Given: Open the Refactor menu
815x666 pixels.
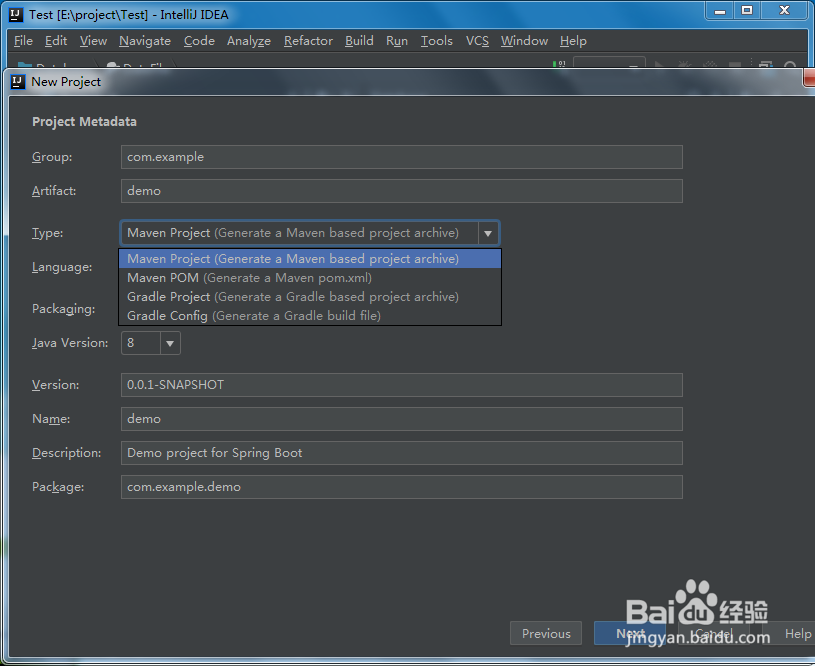Looking at the screenshot, I should (308, 41).
